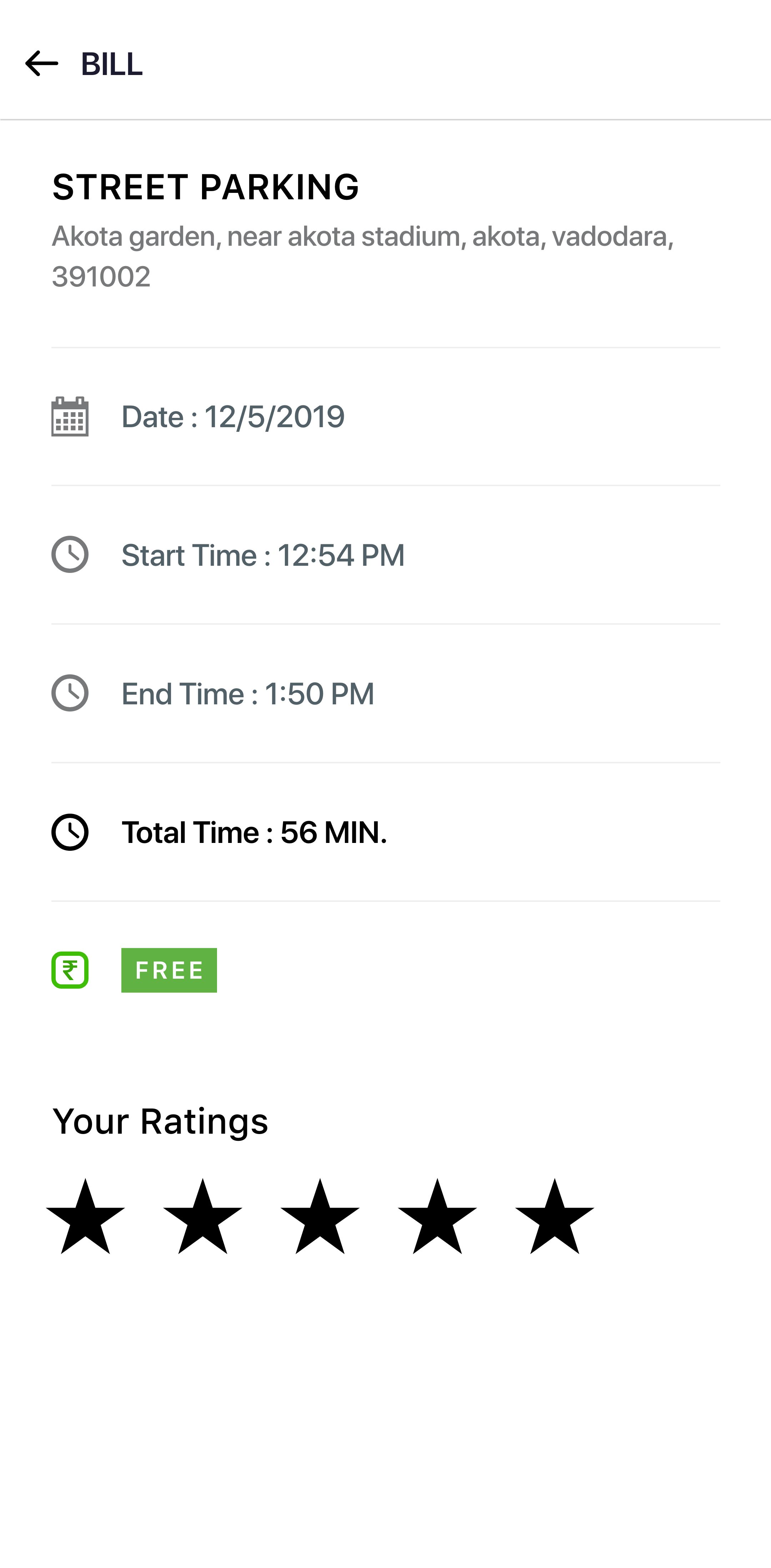Viewport: 771px width, 1568px height.
Task: Tap the Akota garden address text
Action: [x=363, y=256]
